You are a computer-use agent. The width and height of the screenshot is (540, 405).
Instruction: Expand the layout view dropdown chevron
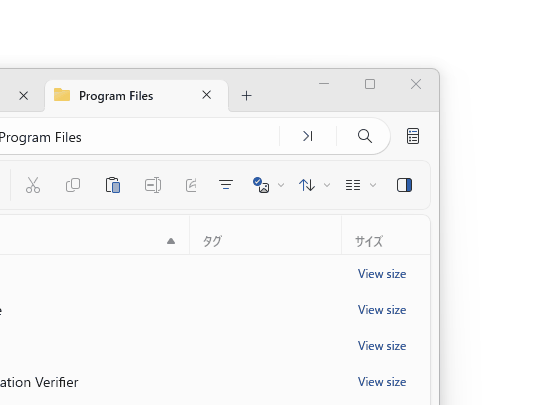pos(373,185)
